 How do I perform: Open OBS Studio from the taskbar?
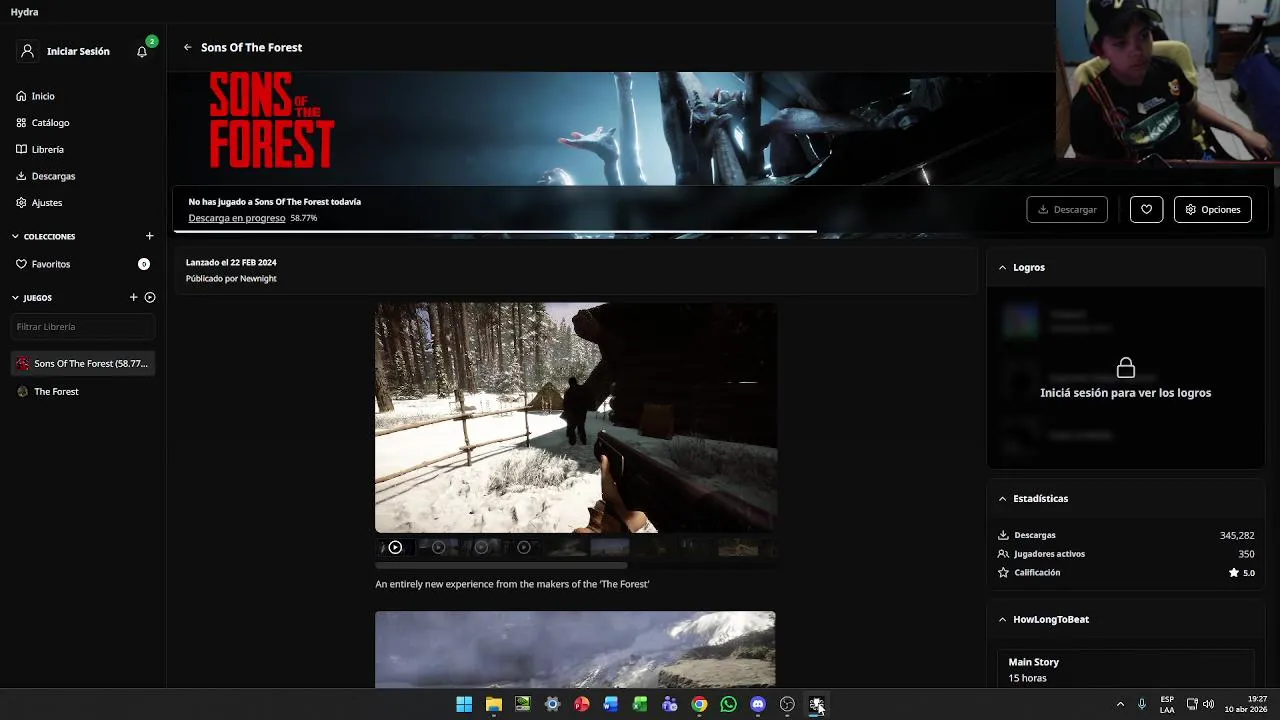[787, 704]
